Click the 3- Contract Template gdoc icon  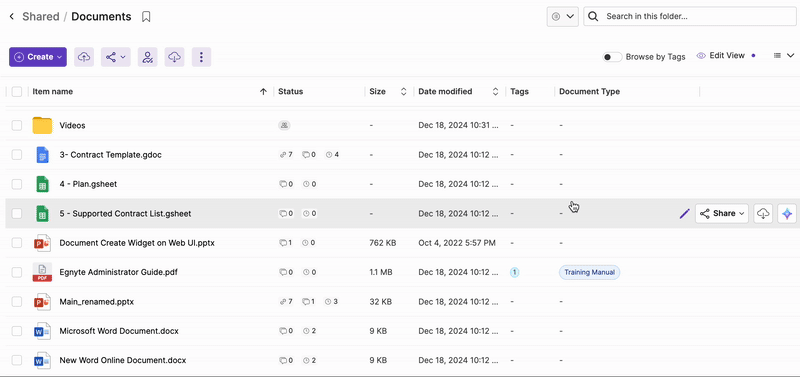pyautogui.click(x=42, y=155)
